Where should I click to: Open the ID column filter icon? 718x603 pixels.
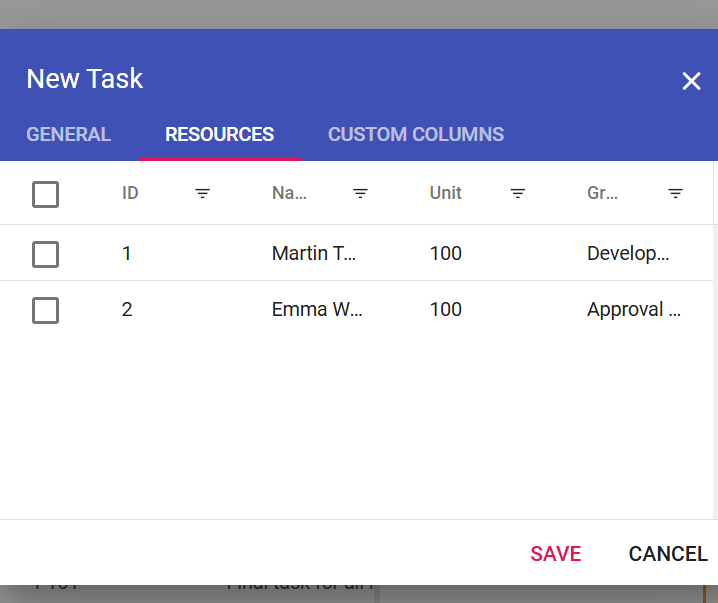pyautogui.click(x=202, y=194)
